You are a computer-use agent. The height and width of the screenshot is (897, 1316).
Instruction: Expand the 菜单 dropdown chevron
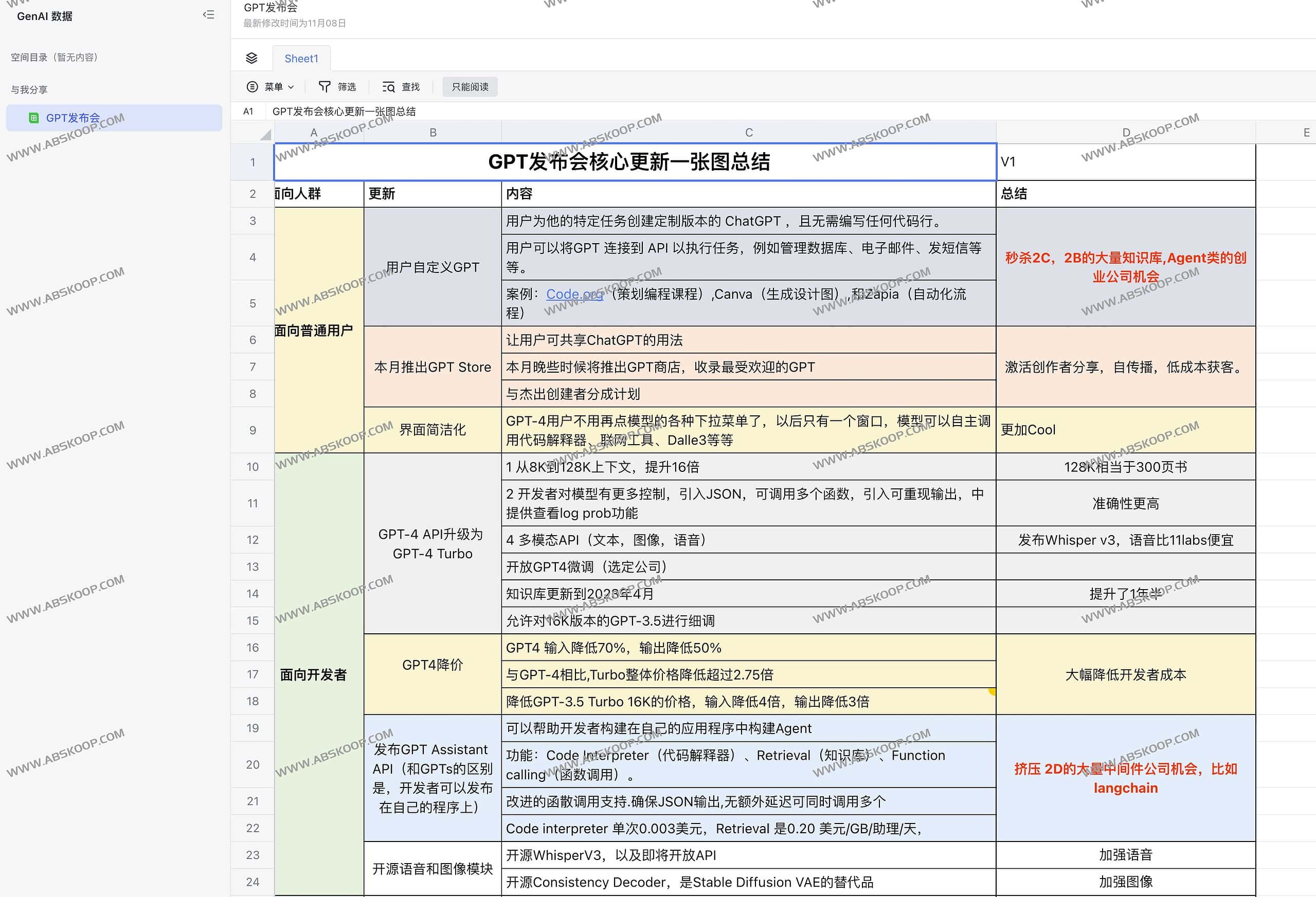(x=291, y=87)
